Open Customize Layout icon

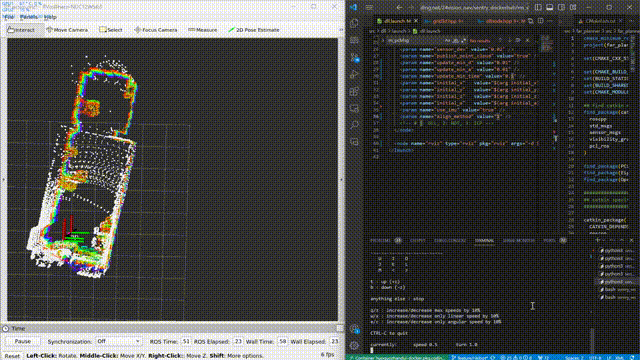(573, 7)
